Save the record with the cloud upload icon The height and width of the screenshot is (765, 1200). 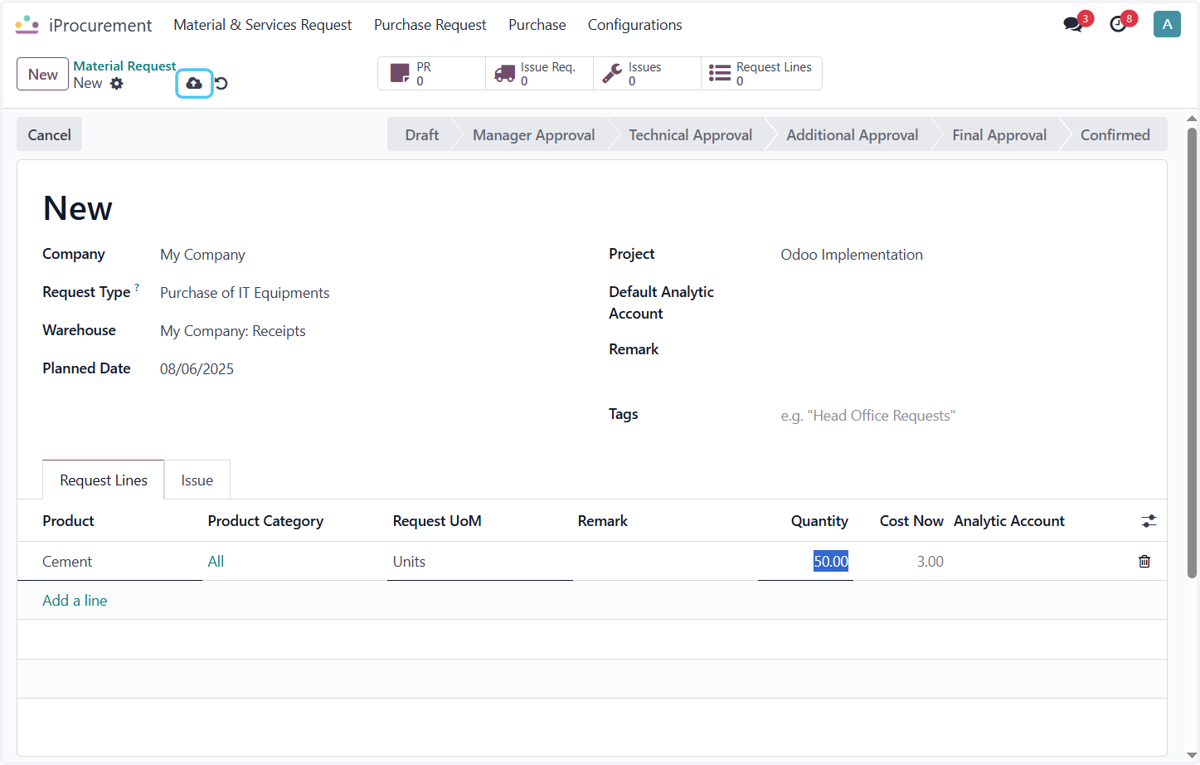point(194,83)
